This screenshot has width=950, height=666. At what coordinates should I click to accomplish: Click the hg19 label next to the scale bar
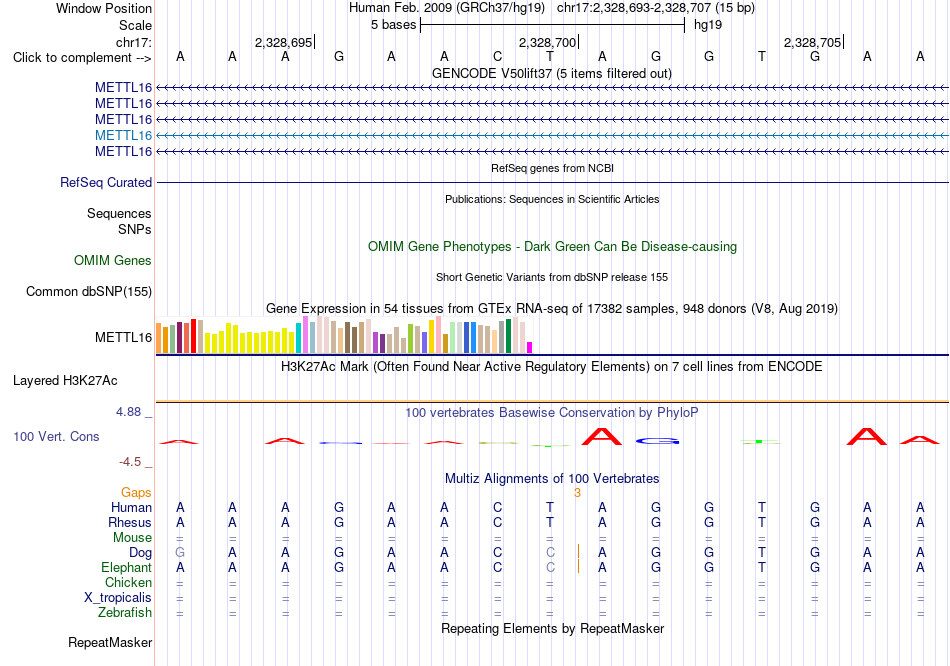pyautogui.click(x=708, y=25)
